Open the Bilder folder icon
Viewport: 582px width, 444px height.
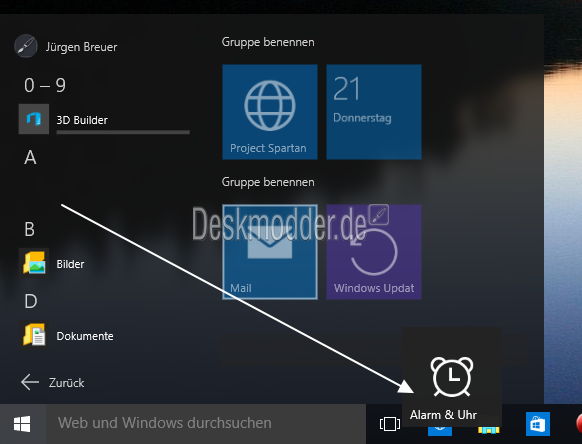click(x=34, y=263)
